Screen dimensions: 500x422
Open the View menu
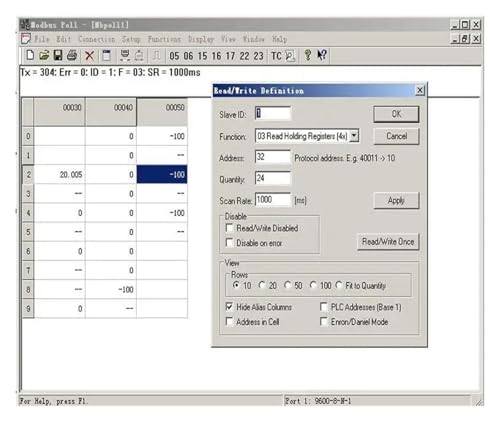pyautogui.click(x=228, y=39)
